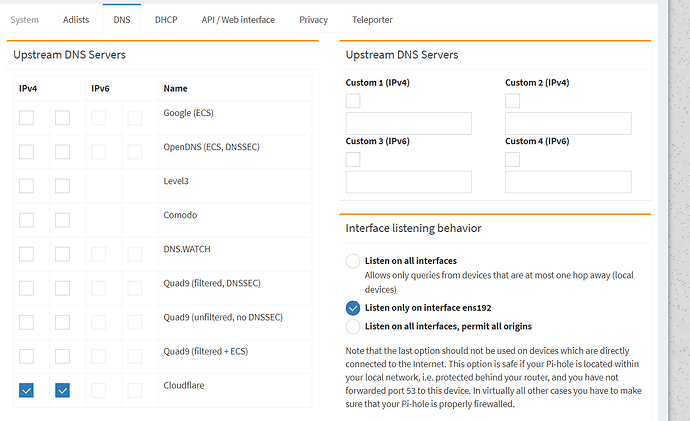Switch to the Adlists tab
The image size is (690, 421).
click(x=76, y=19)
